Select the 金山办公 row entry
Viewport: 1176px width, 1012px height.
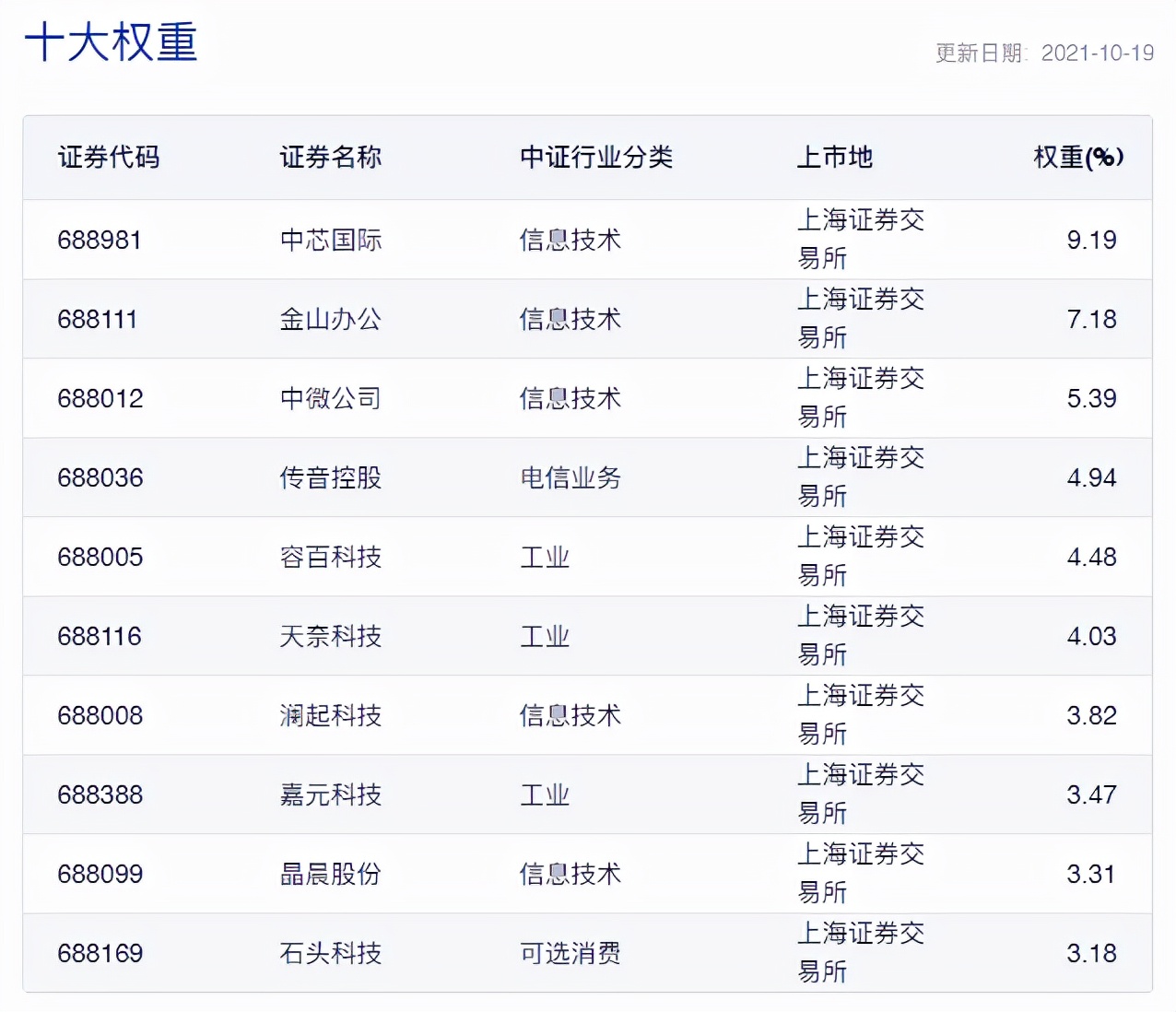pyautogui.click(x=332, y=319)
